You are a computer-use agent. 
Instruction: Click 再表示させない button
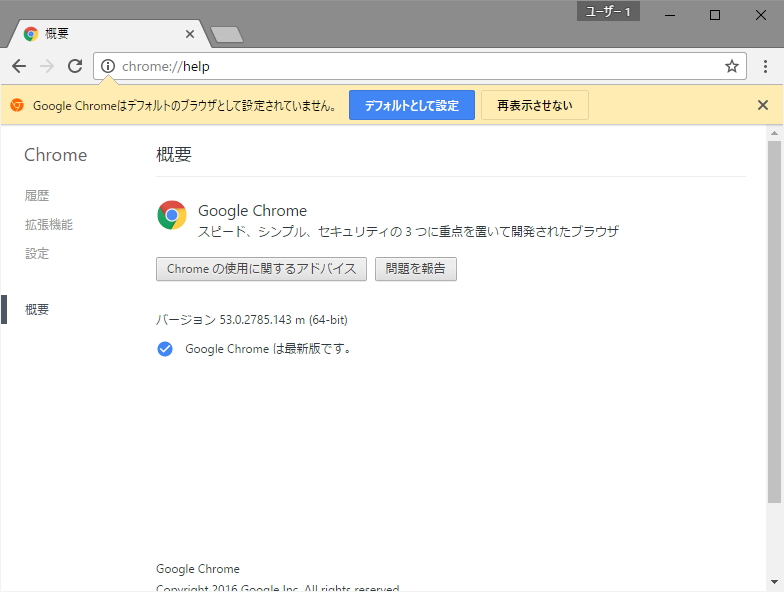[x=534, y=105]
